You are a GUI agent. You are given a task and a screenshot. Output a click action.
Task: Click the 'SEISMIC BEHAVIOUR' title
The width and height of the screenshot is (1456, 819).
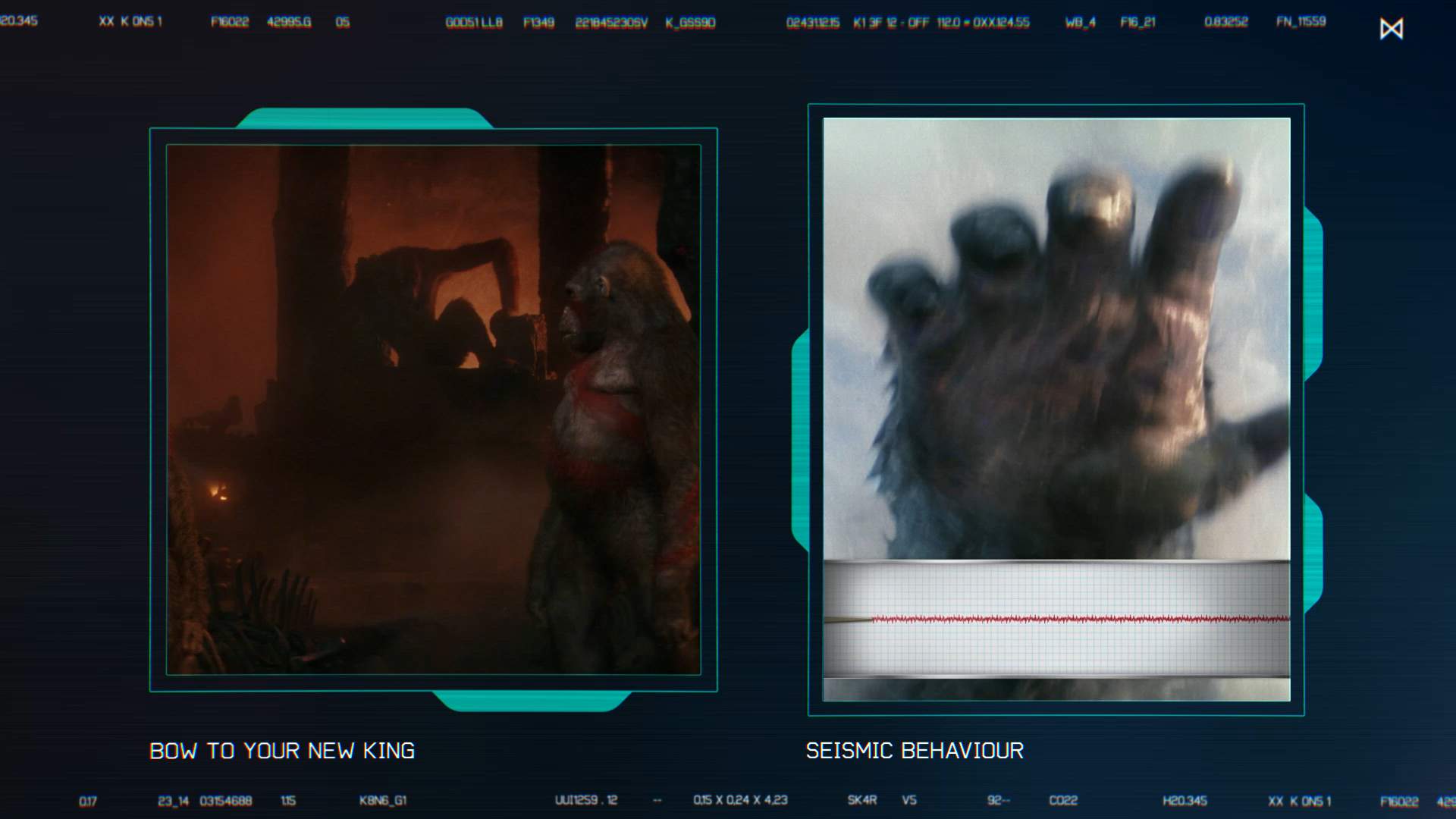coord(915,751)
